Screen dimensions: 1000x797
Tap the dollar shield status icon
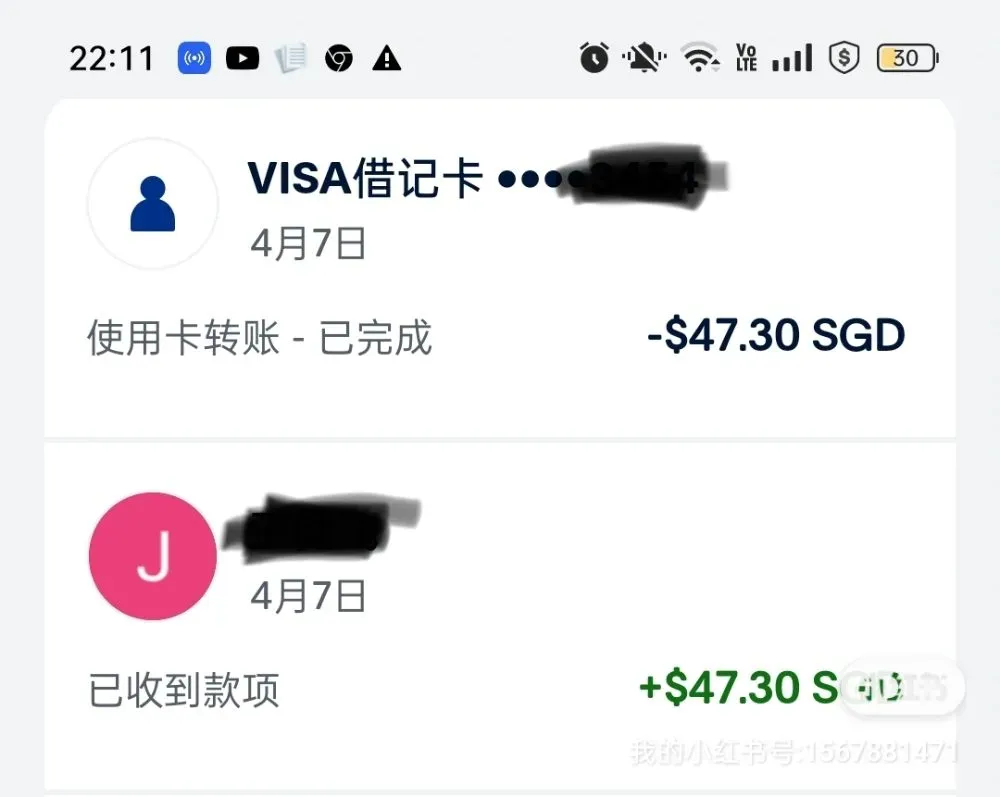coord(844,58)
